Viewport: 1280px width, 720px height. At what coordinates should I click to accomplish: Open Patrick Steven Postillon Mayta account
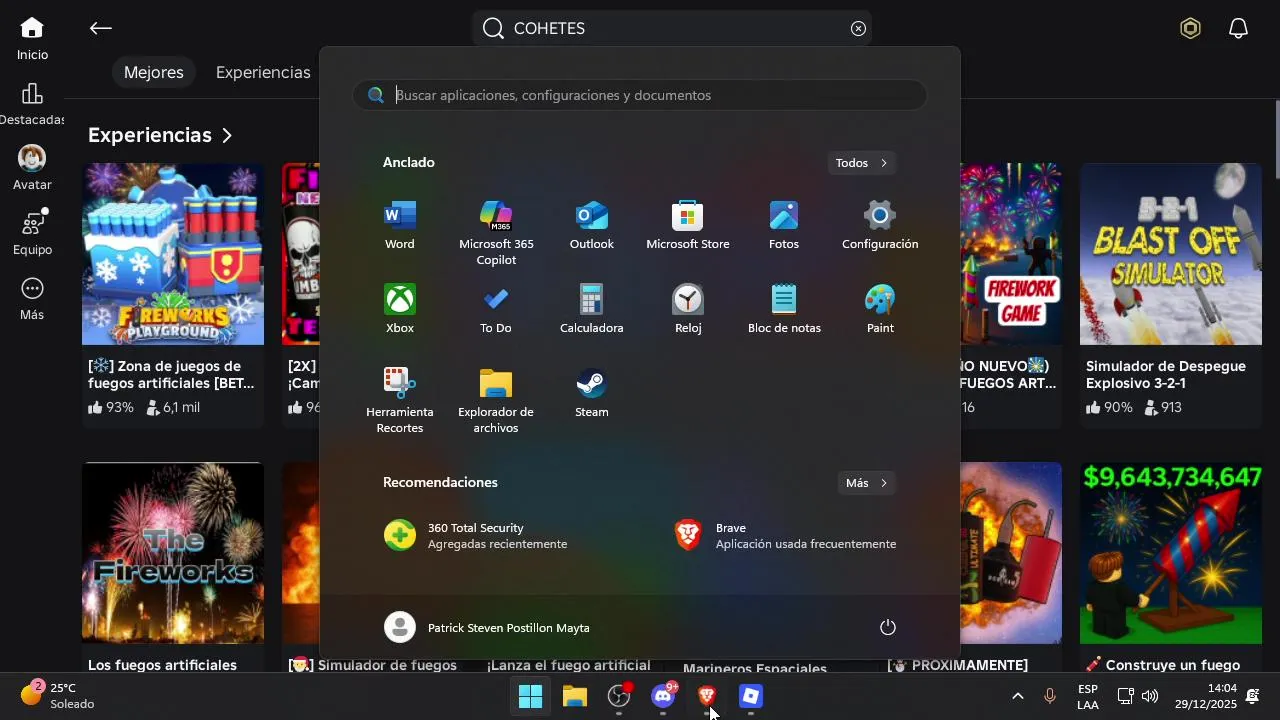(x=488, y=627)
